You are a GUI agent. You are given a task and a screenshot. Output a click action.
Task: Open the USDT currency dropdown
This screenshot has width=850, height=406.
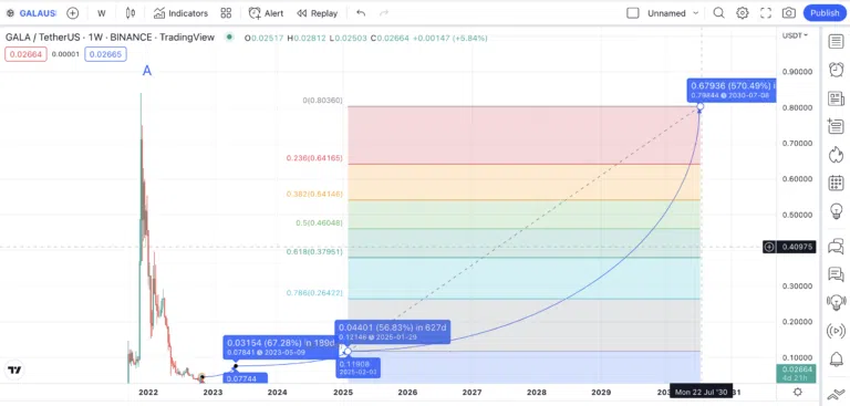coord(795,35)
